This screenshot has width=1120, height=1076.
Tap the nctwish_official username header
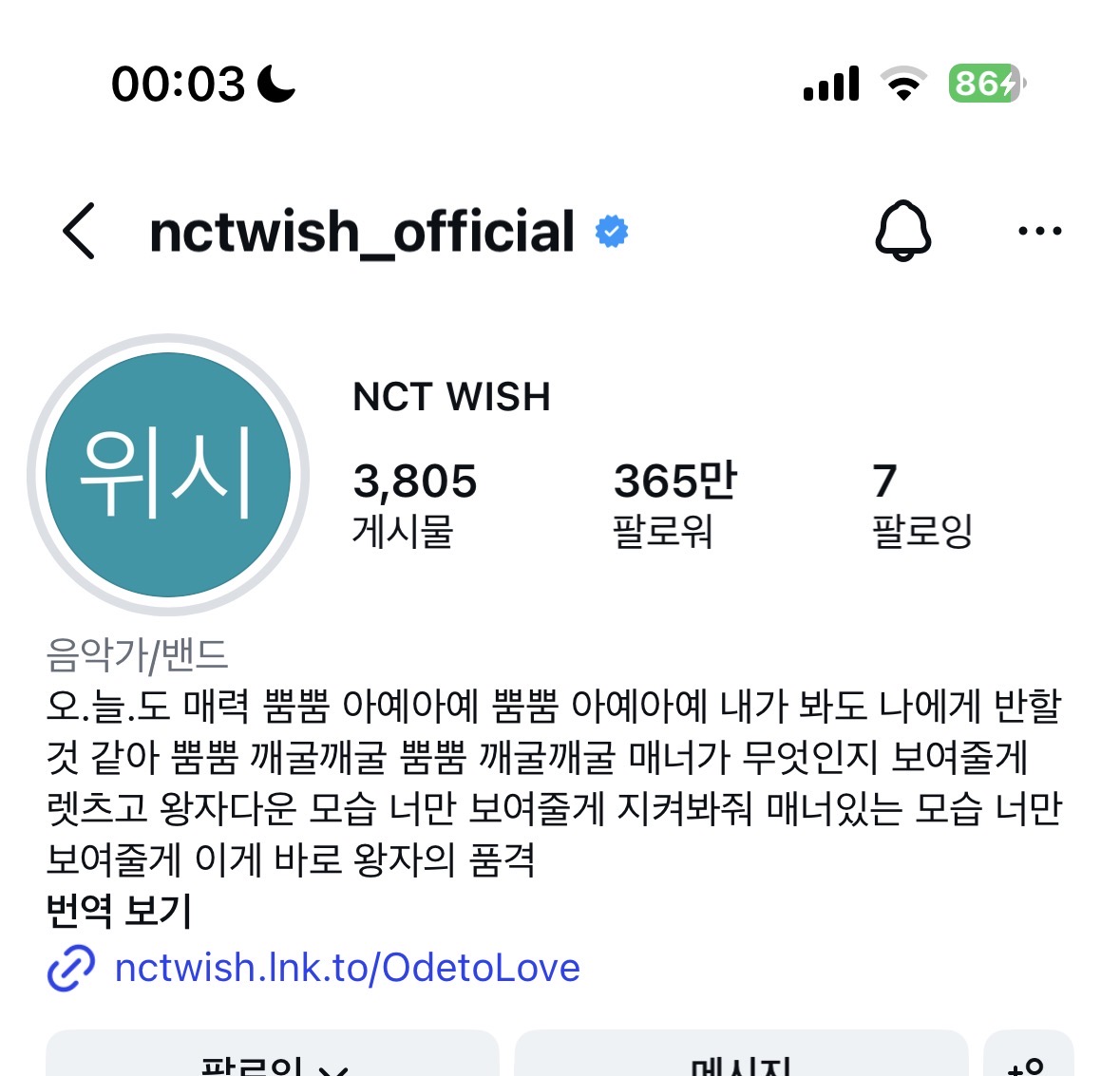361,232
